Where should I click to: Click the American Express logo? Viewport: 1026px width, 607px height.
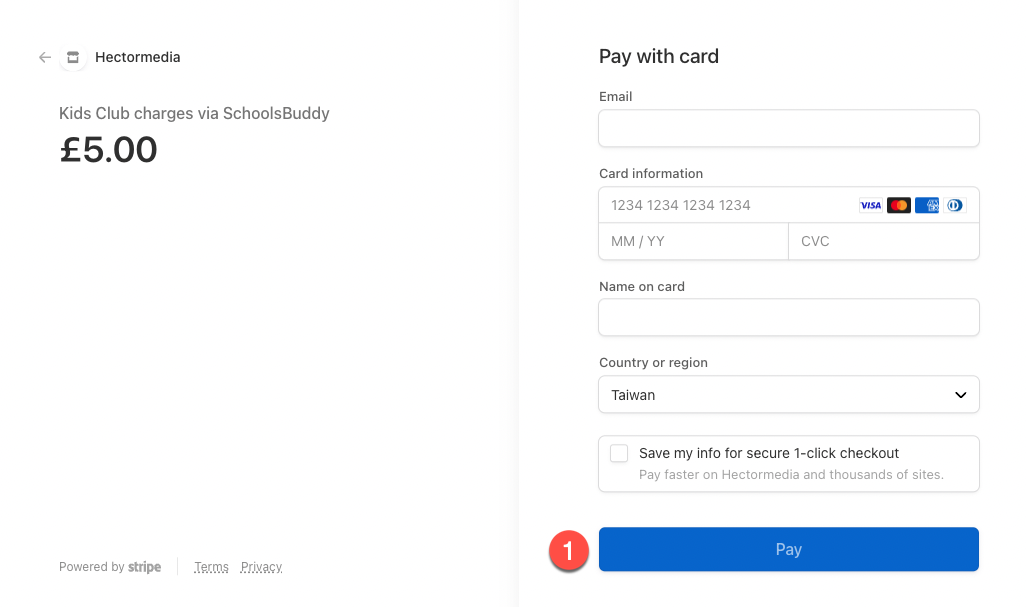click(x=927, y=205)
